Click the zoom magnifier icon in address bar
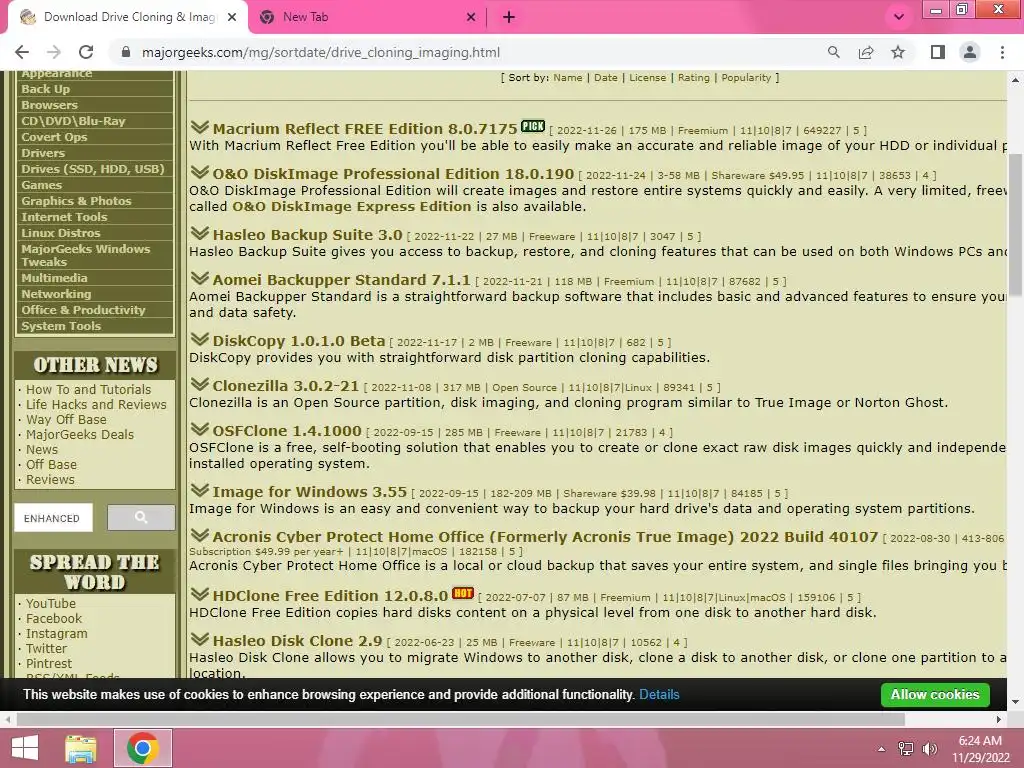 click(833, 52)
